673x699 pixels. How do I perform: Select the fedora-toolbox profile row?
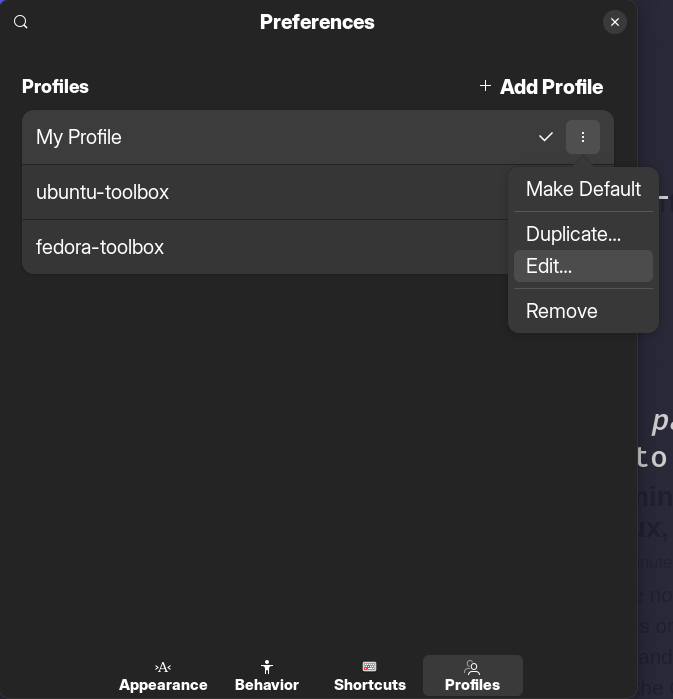pyautogui.click(x=265, y=247)
